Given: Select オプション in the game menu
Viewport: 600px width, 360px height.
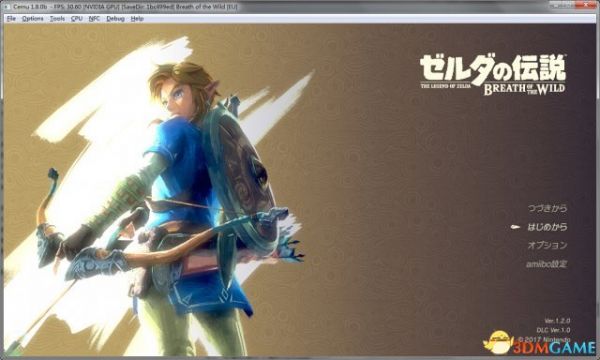Looking at the screenshot, I should click(547, 245).
